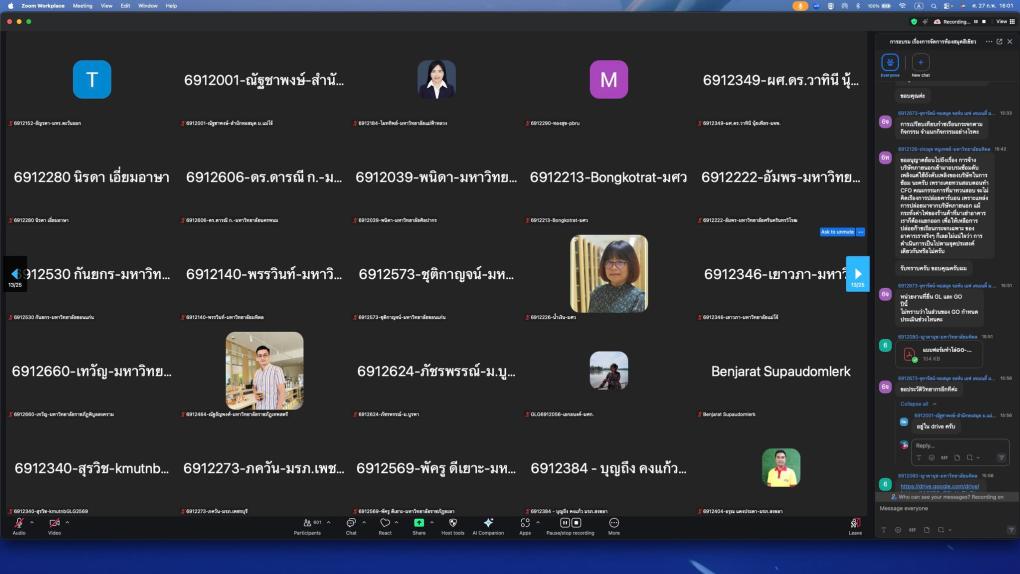The height and width of the screenshot is (574, 1020).
Task: Click the green Share screen button
Action: [419, 523]
